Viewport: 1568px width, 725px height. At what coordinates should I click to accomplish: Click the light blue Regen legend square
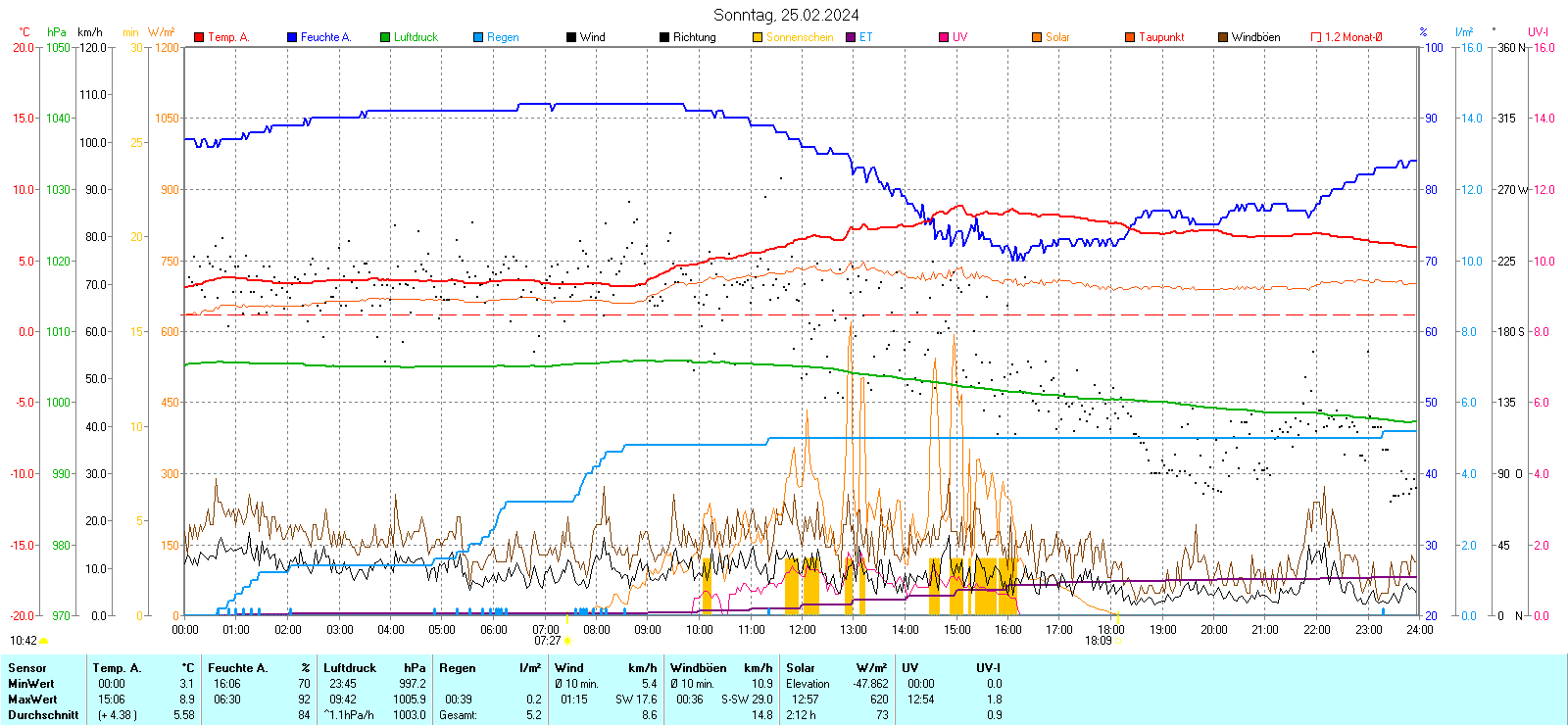(x=478, y=37)
